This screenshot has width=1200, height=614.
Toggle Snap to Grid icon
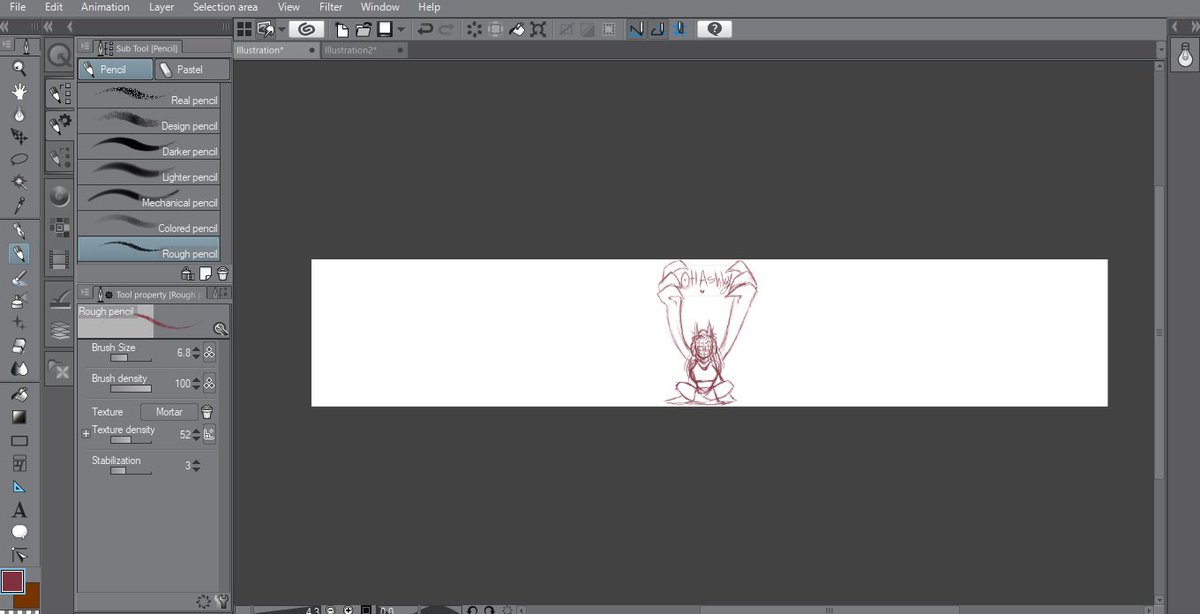click(679, 29)
